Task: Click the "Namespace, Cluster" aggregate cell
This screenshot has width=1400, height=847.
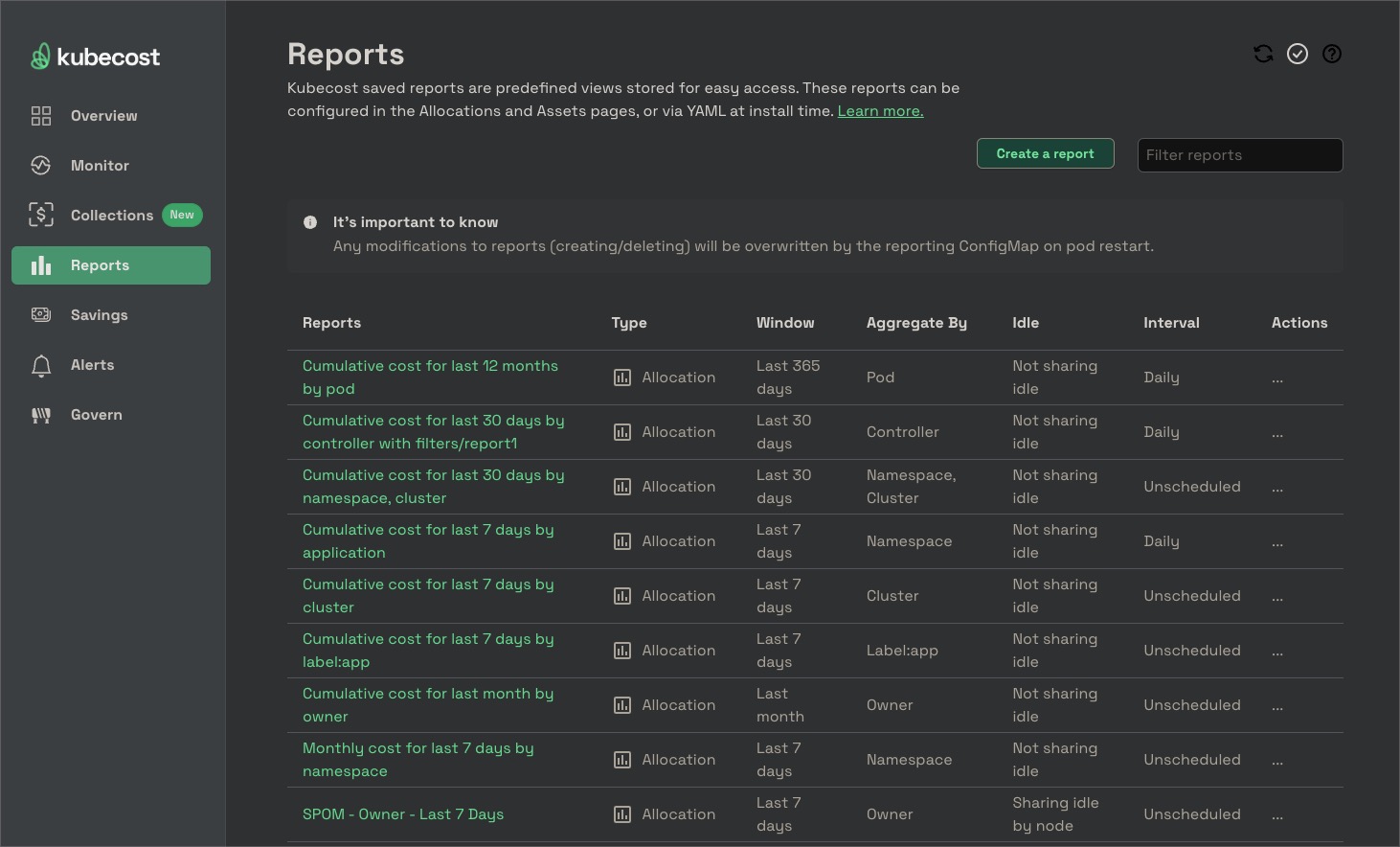Action: click(911, 487)
